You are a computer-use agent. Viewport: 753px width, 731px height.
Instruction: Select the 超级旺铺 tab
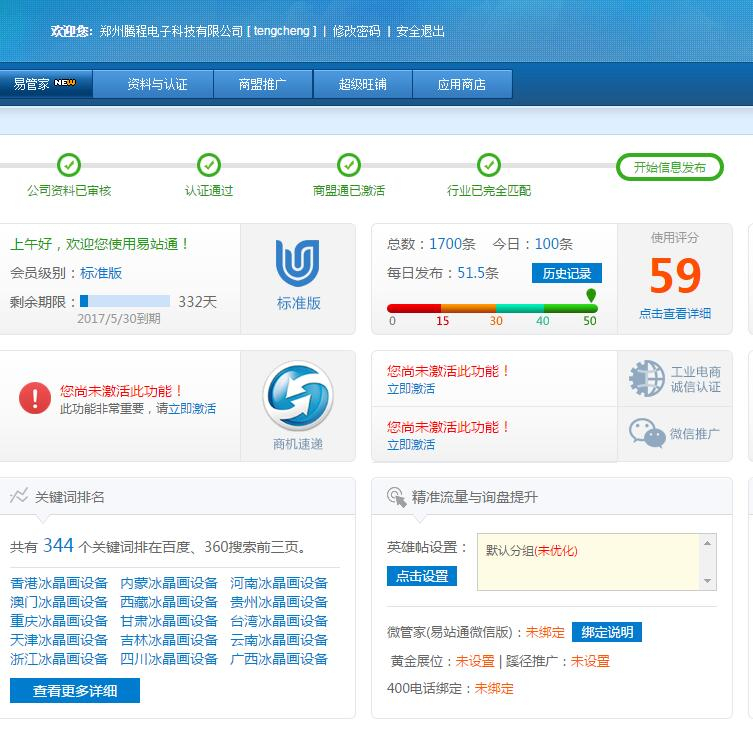coord(363,84)
